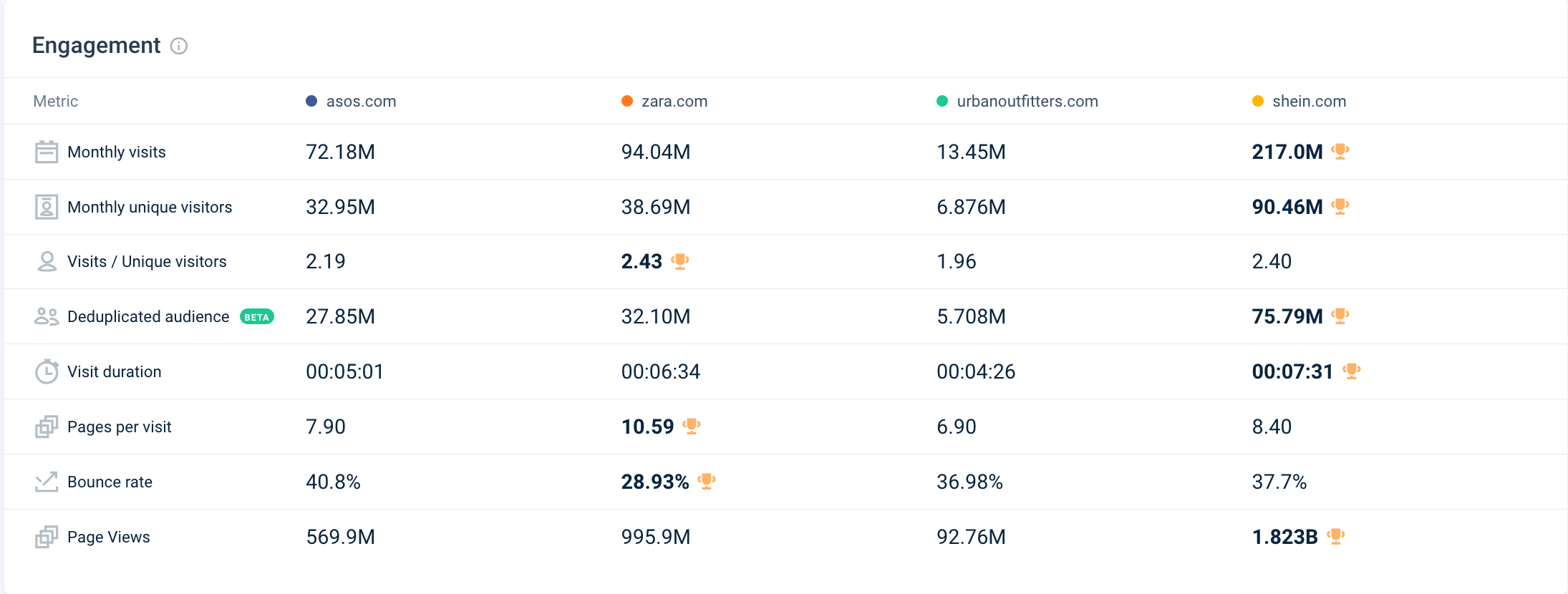Click the trophy next to 00:07:31
This screenshot has width=1568, height=594.
(x=1352, y=371)
